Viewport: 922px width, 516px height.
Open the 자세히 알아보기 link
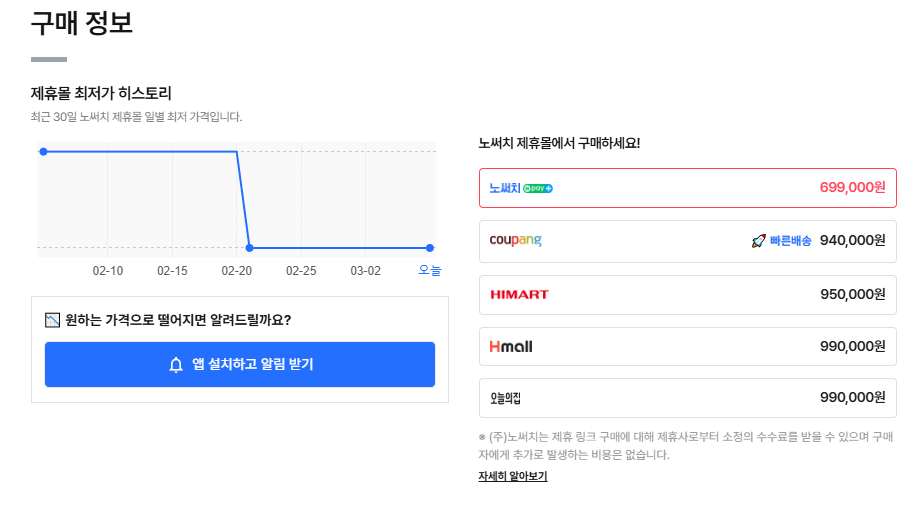pos(513,476)
